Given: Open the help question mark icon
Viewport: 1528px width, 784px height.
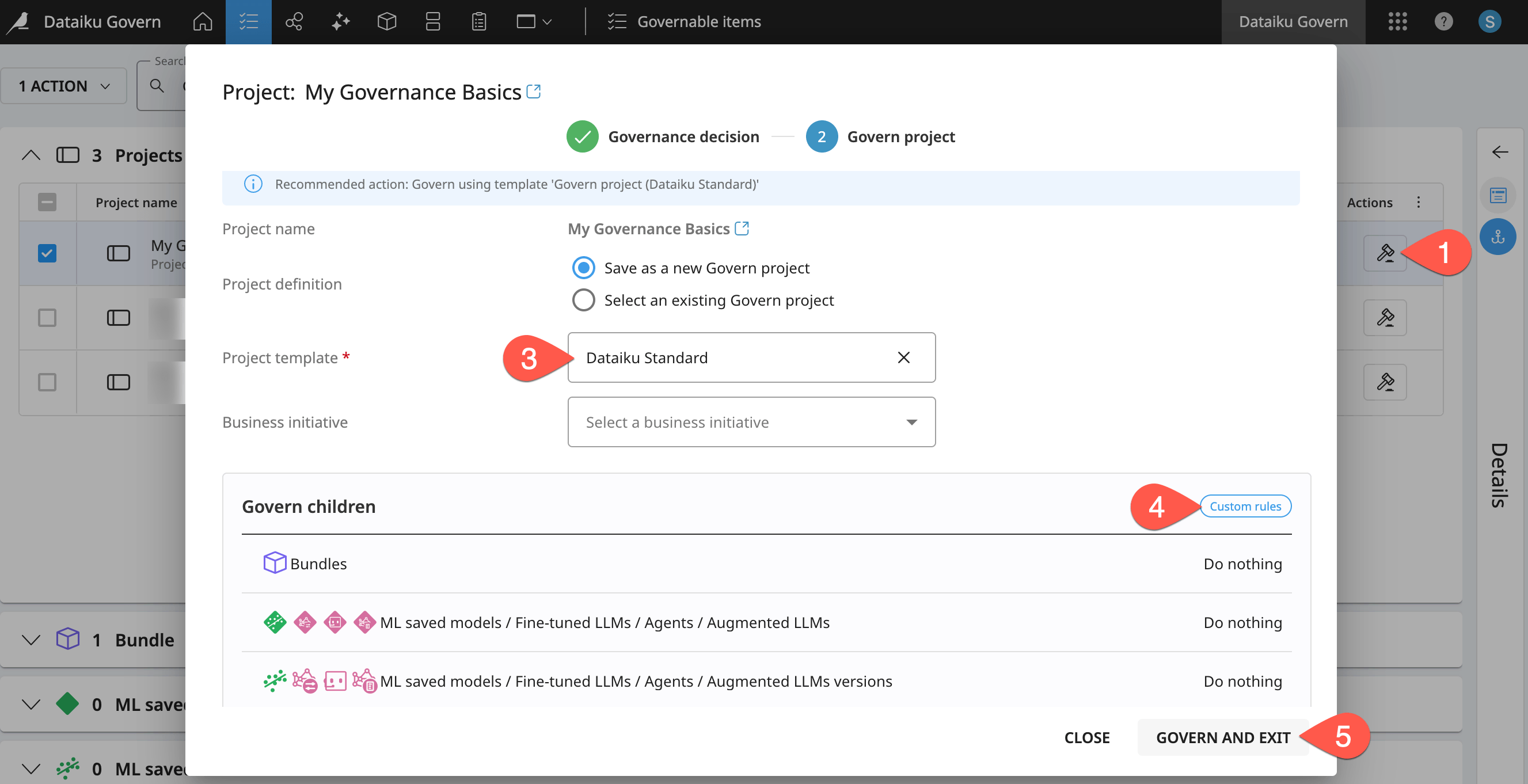Looking at the screenshot, I should pyautogui.click(x=1443, y=22).
